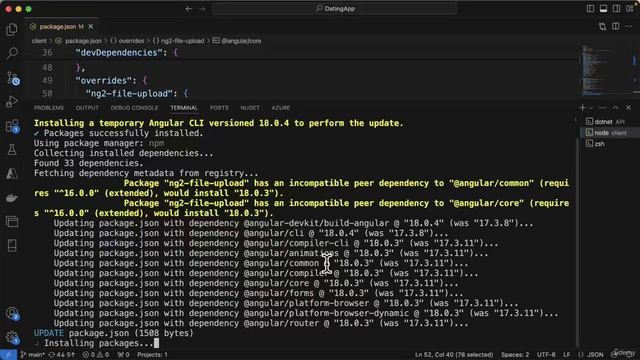Open the Extensions view
The width and height of the screenshot is (640, 360).
(13, 126)
